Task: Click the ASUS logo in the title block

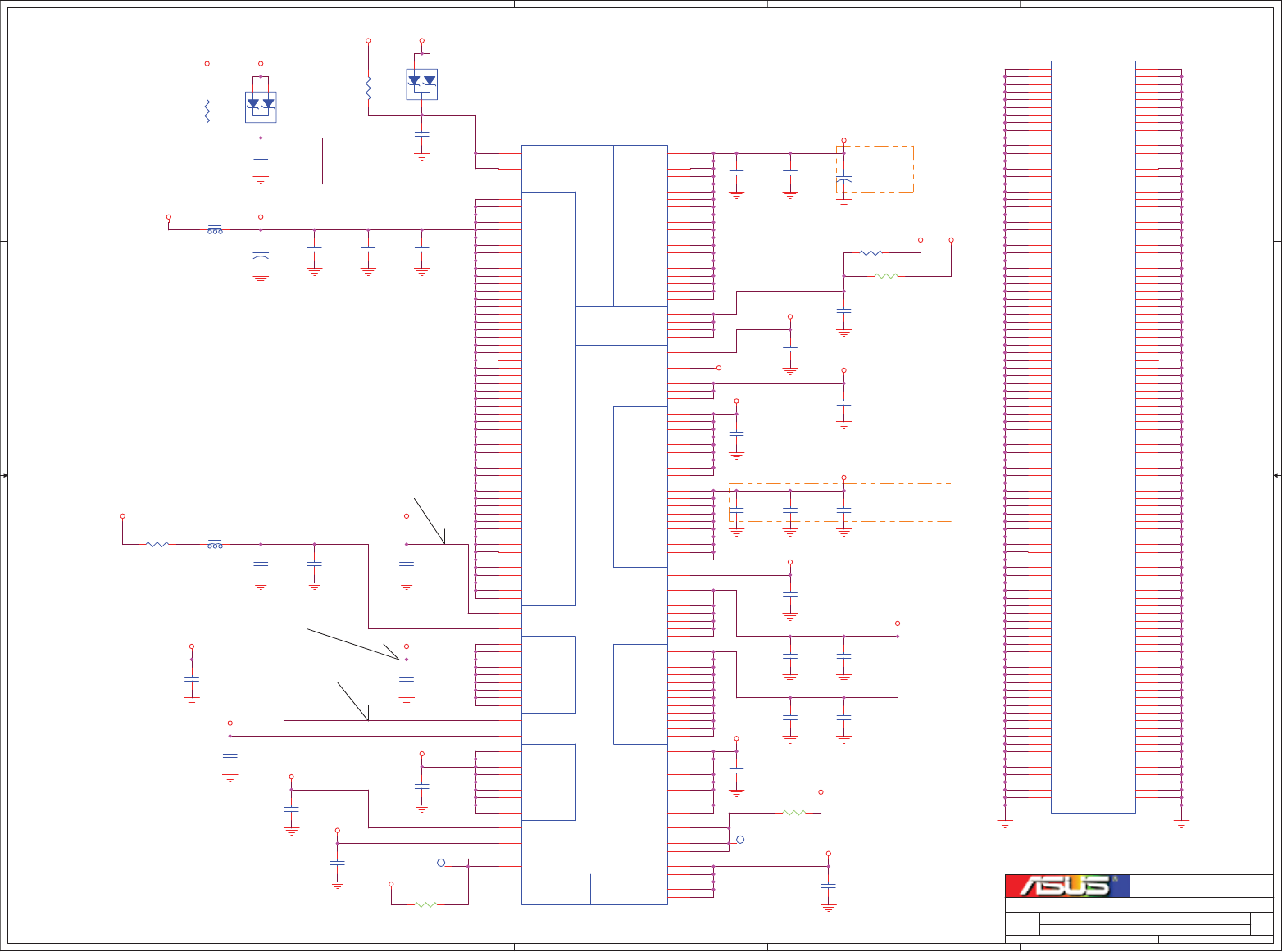Action: pos(1067,886)
